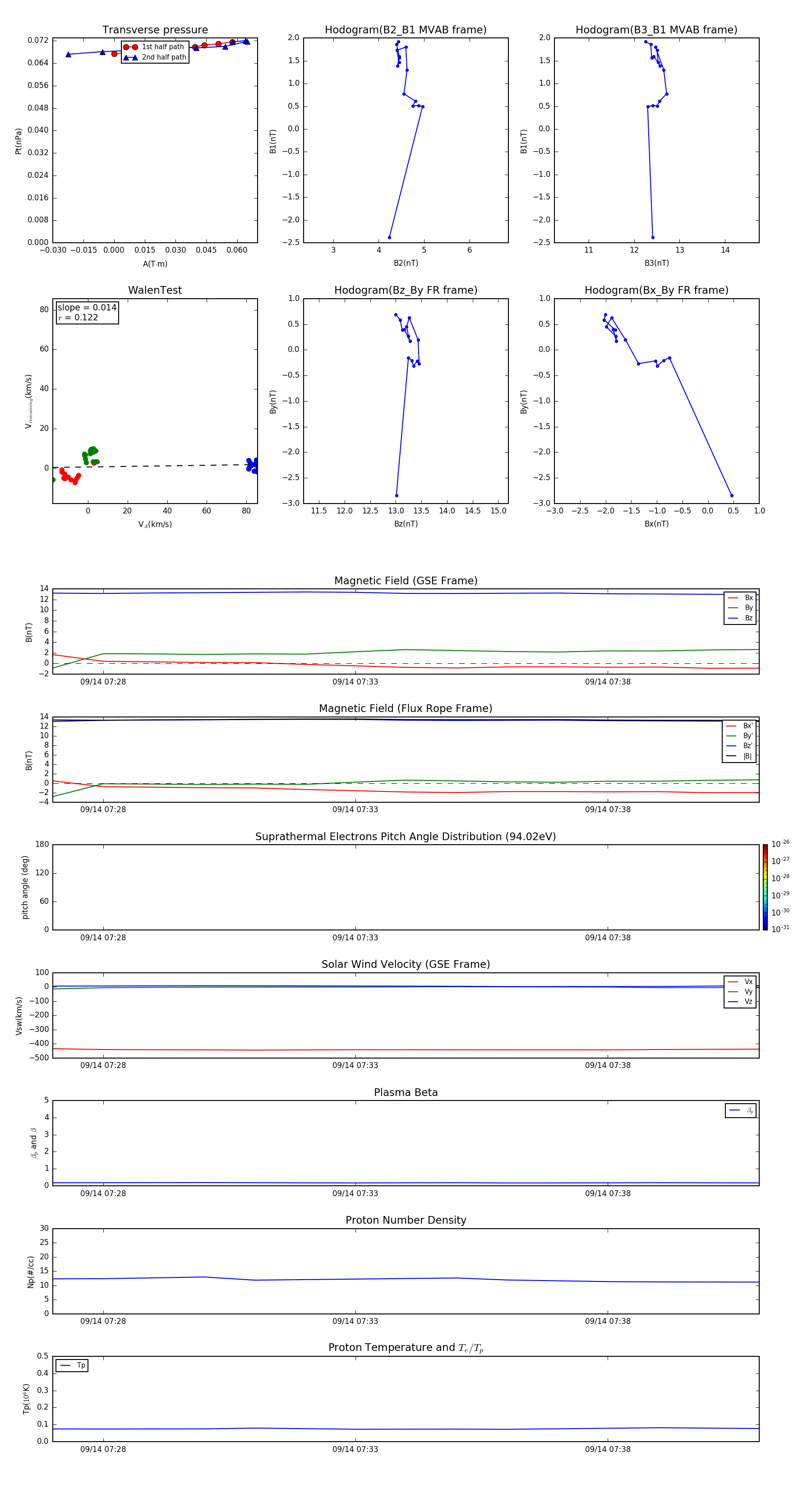The width and height of the screenshot is (812, 1489).
Task: Click the By entry in GSE magnetic field legend
Action: (x=740, y=607)
